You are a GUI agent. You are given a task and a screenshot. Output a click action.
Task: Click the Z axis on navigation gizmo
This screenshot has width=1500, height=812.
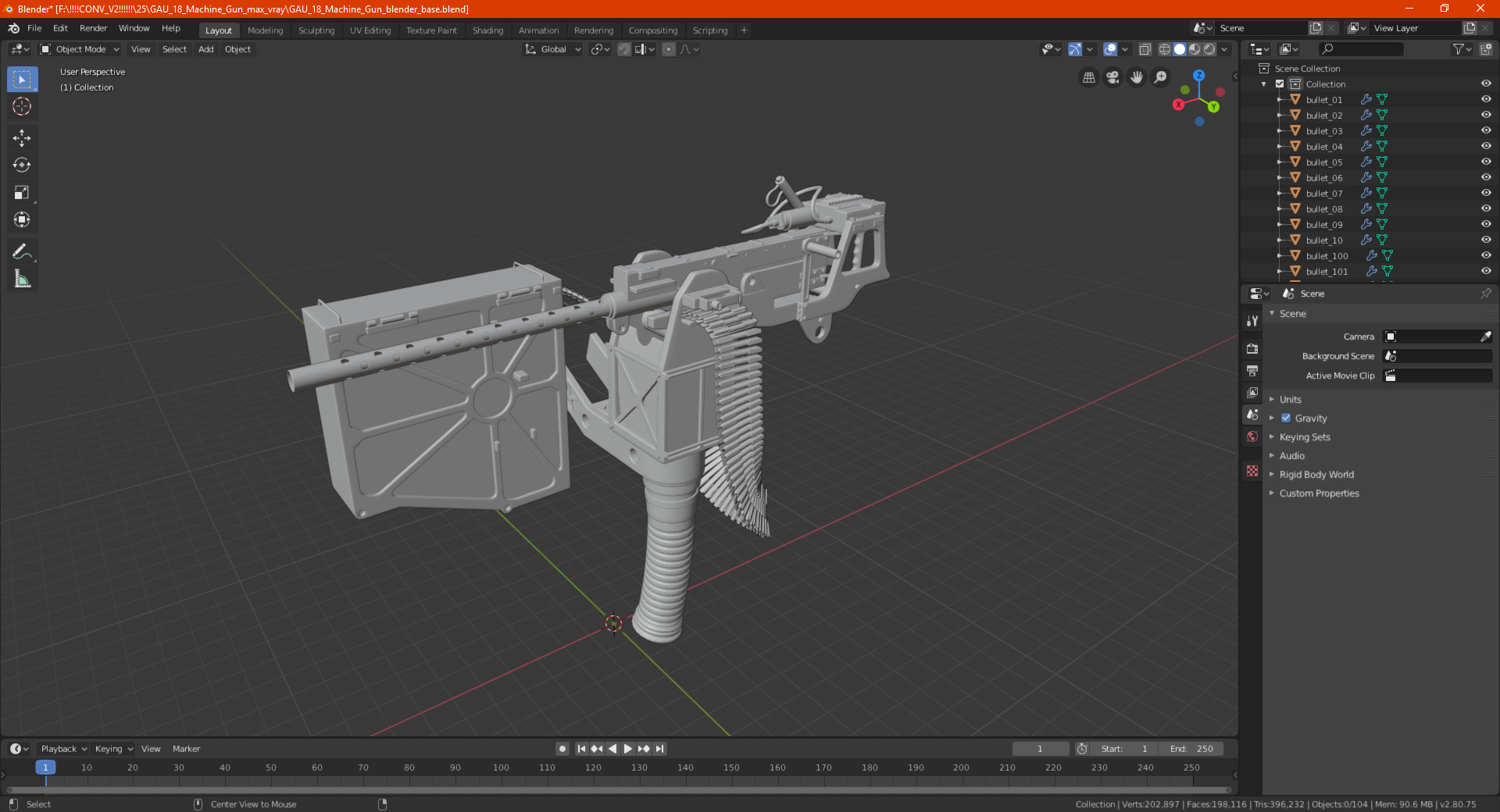click(1198, 76)
